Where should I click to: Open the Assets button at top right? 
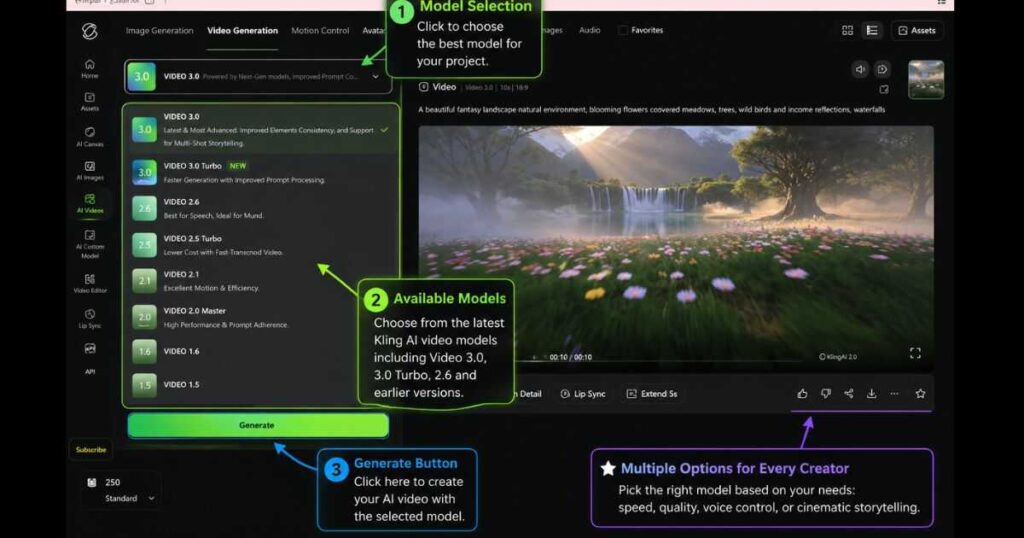click(x=917, y=30)
